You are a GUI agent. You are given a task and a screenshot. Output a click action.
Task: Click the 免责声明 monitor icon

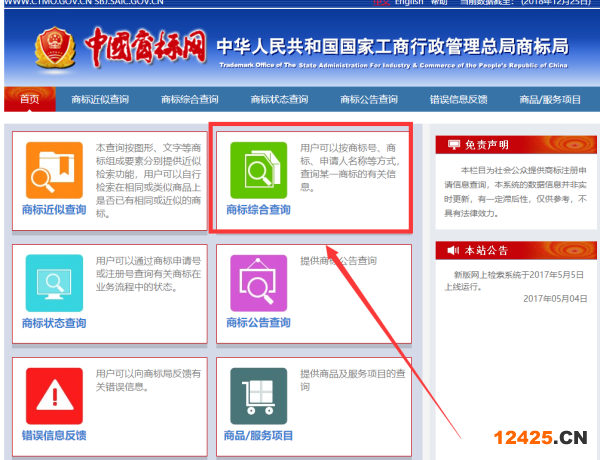coord(454,144)
